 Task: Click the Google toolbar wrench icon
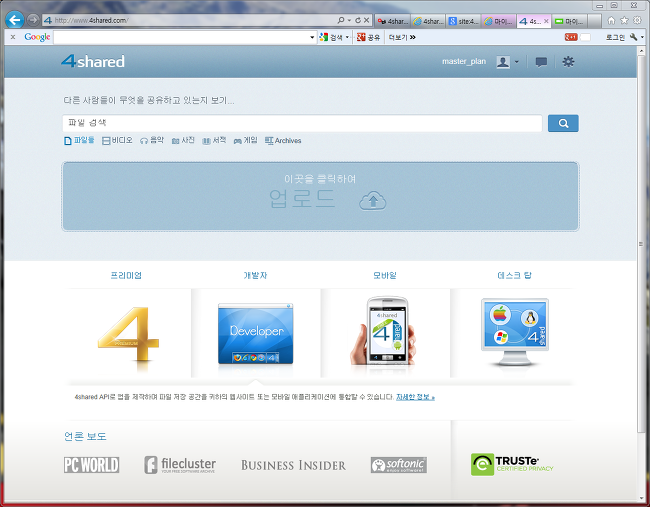click(633, 37)
